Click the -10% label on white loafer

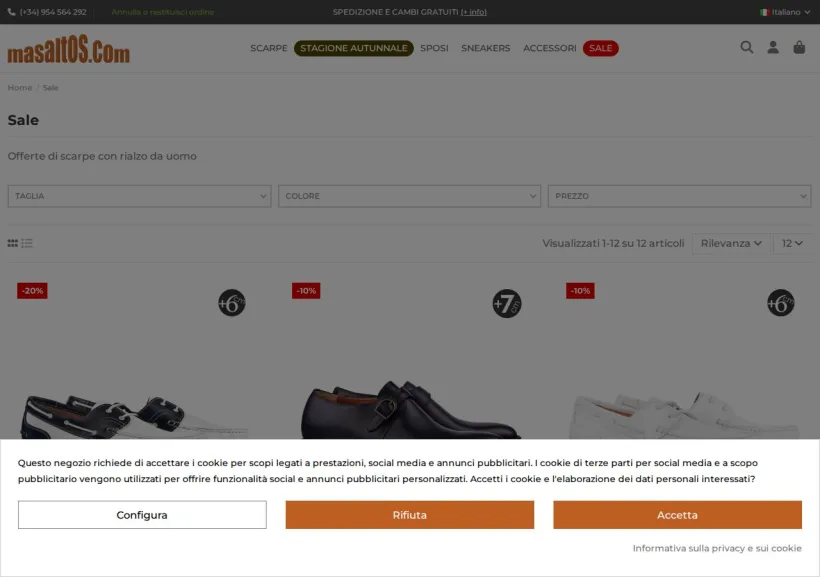pos(580,291)
